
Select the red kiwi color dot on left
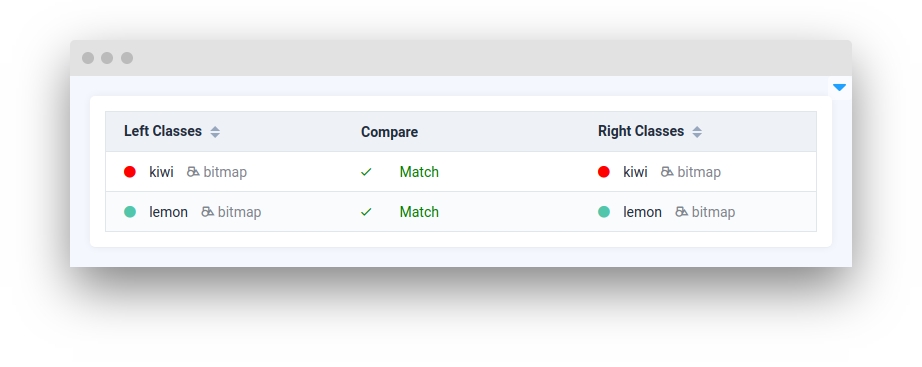(x=130, y=172)
